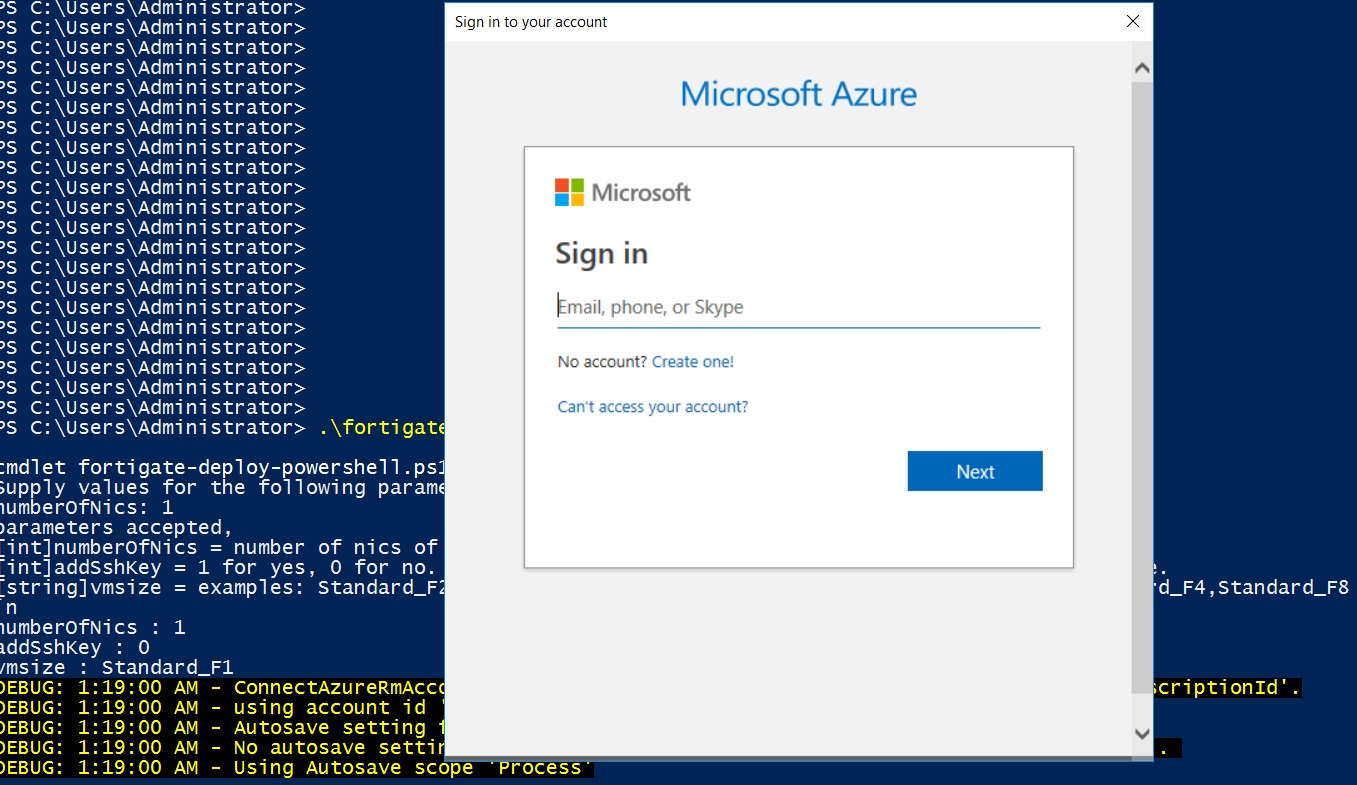
Task: Click the vertical scrollbar thumb in sign-in dialog
Action: (x=1142, y=388)
